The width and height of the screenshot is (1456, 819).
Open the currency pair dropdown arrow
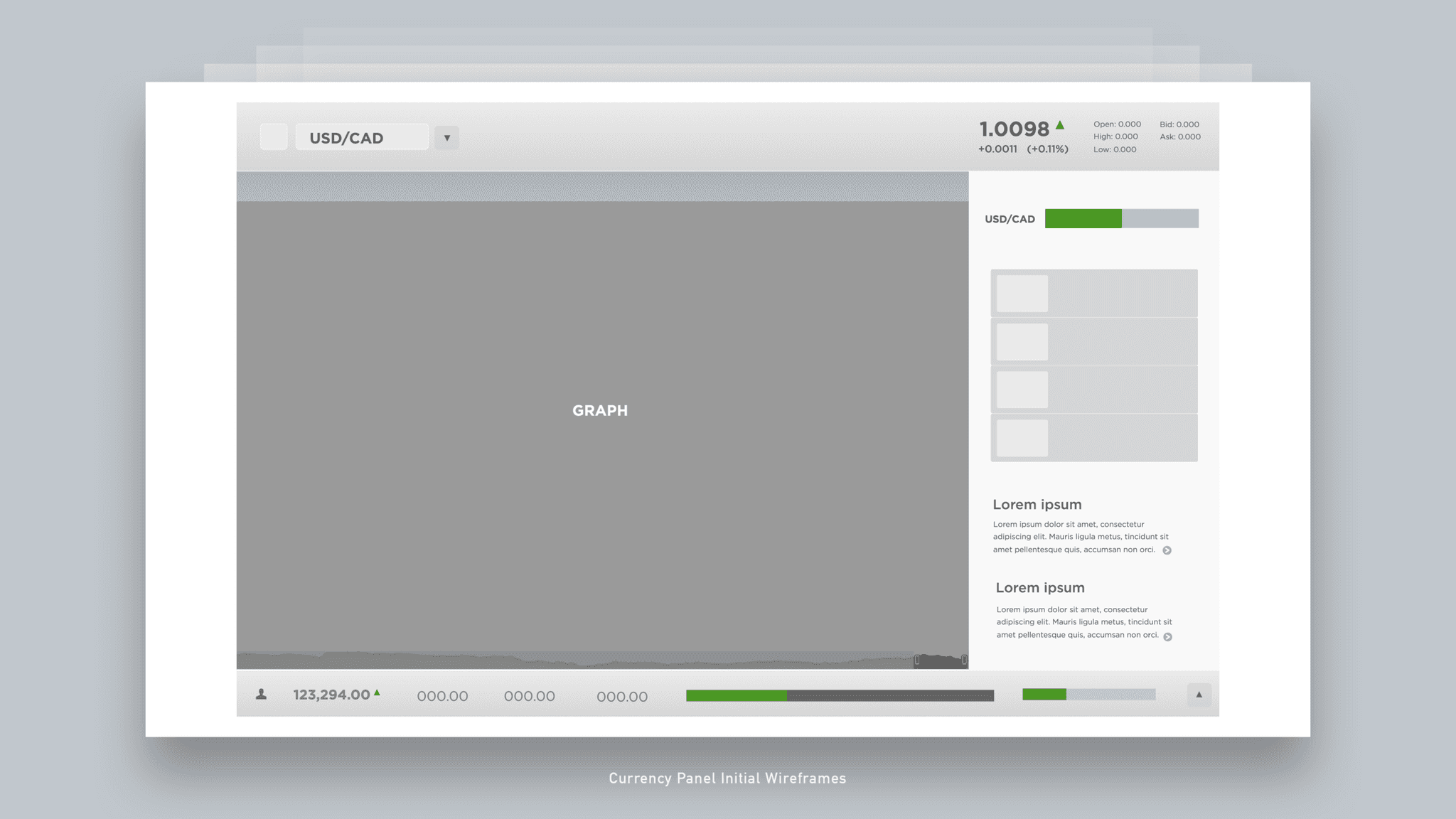click(446, 137)
